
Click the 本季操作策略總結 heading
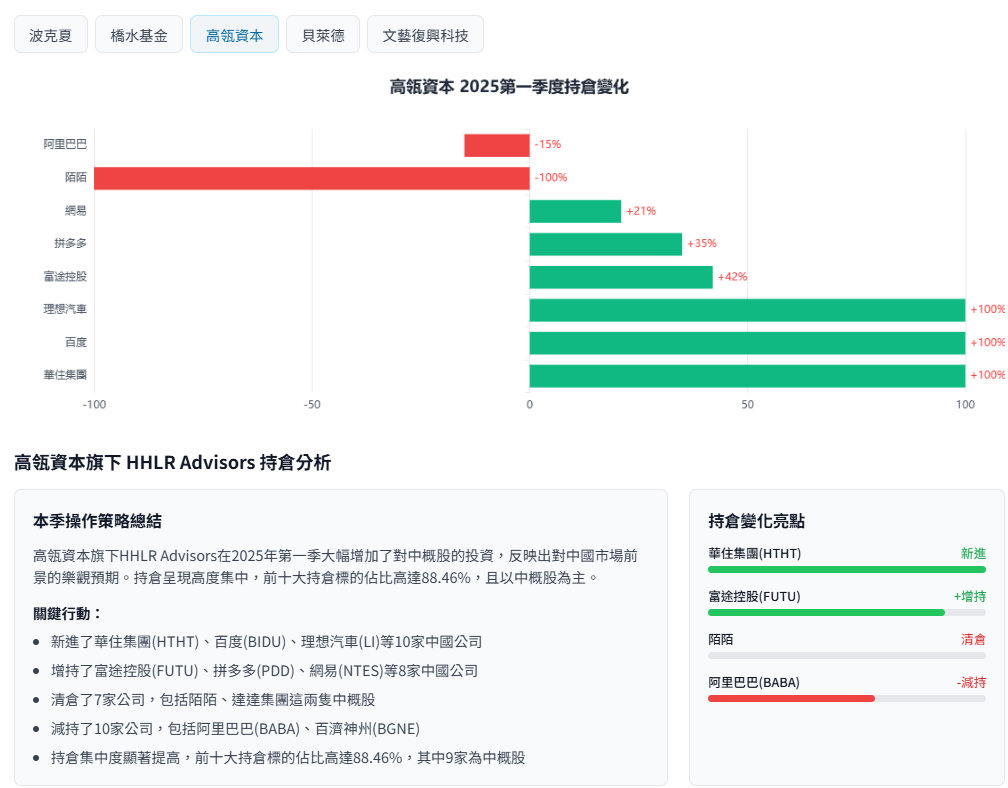97,521
